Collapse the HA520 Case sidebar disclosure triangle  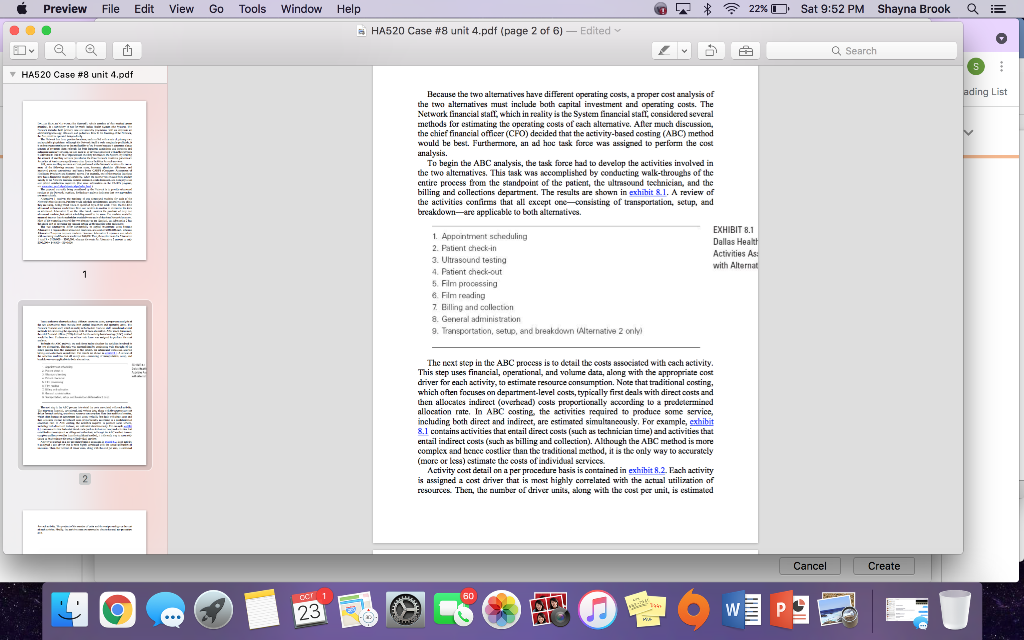point(12,74)
